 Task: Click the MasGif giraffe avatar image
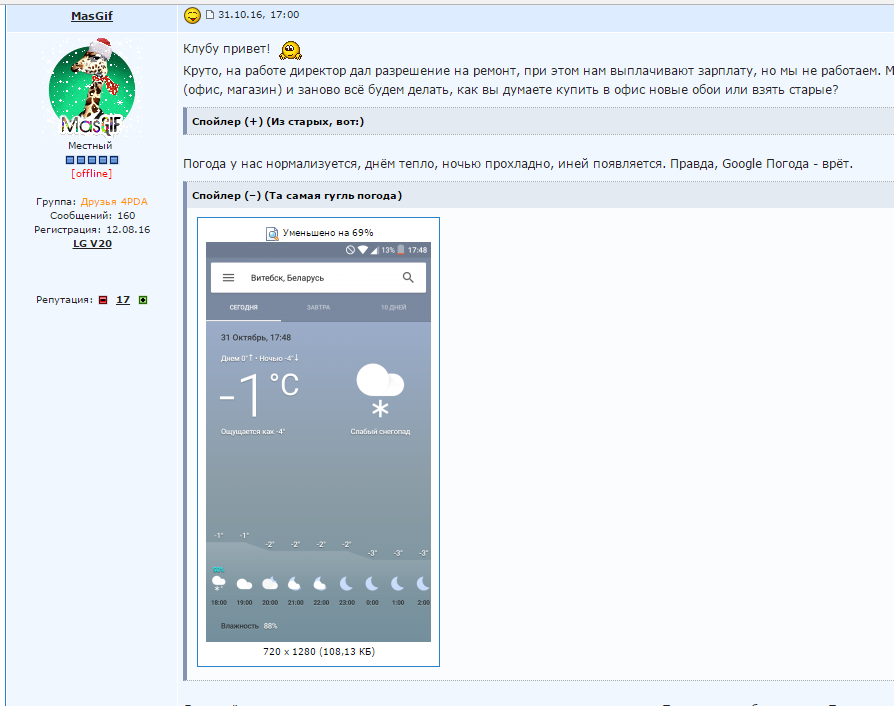coord(92,87)
